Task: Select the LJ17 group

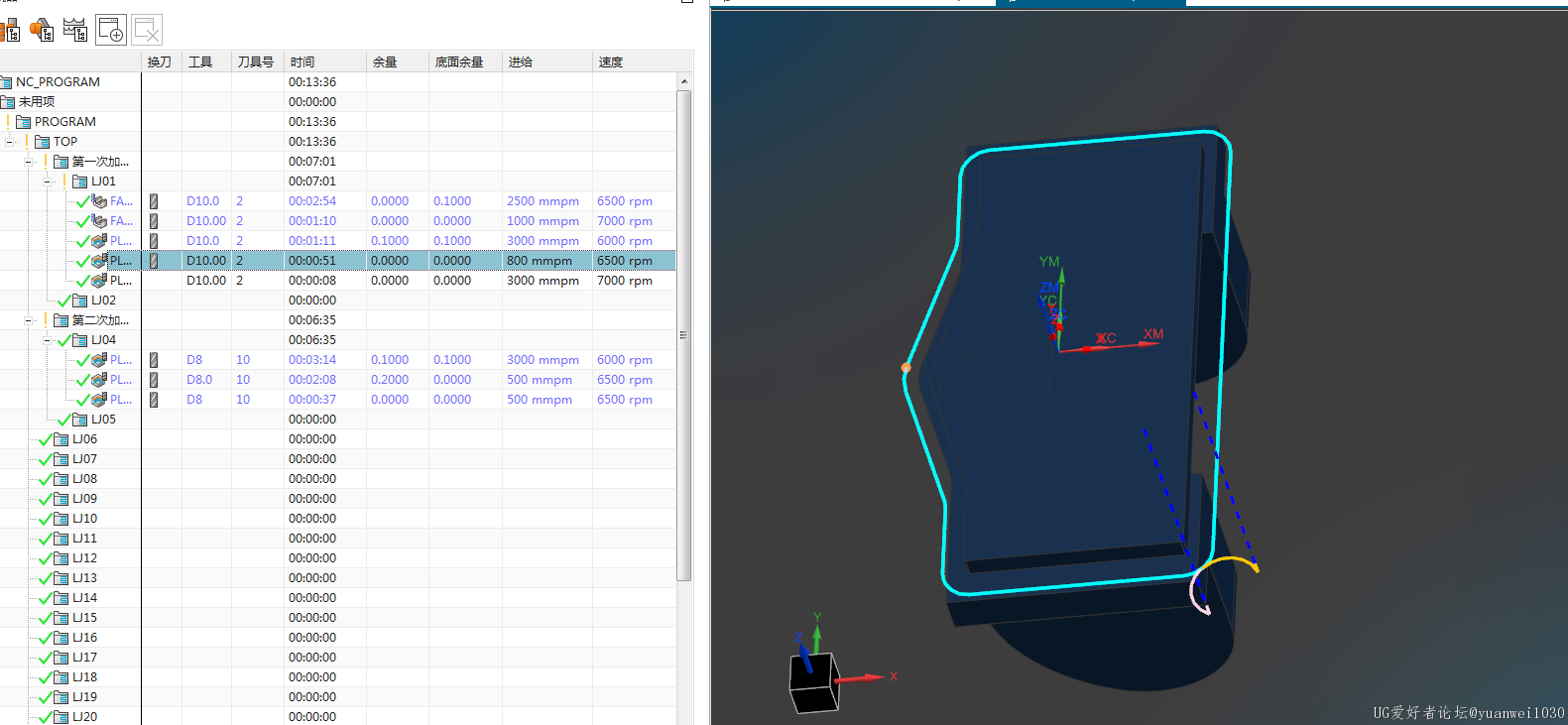Action: coord(84,658)
